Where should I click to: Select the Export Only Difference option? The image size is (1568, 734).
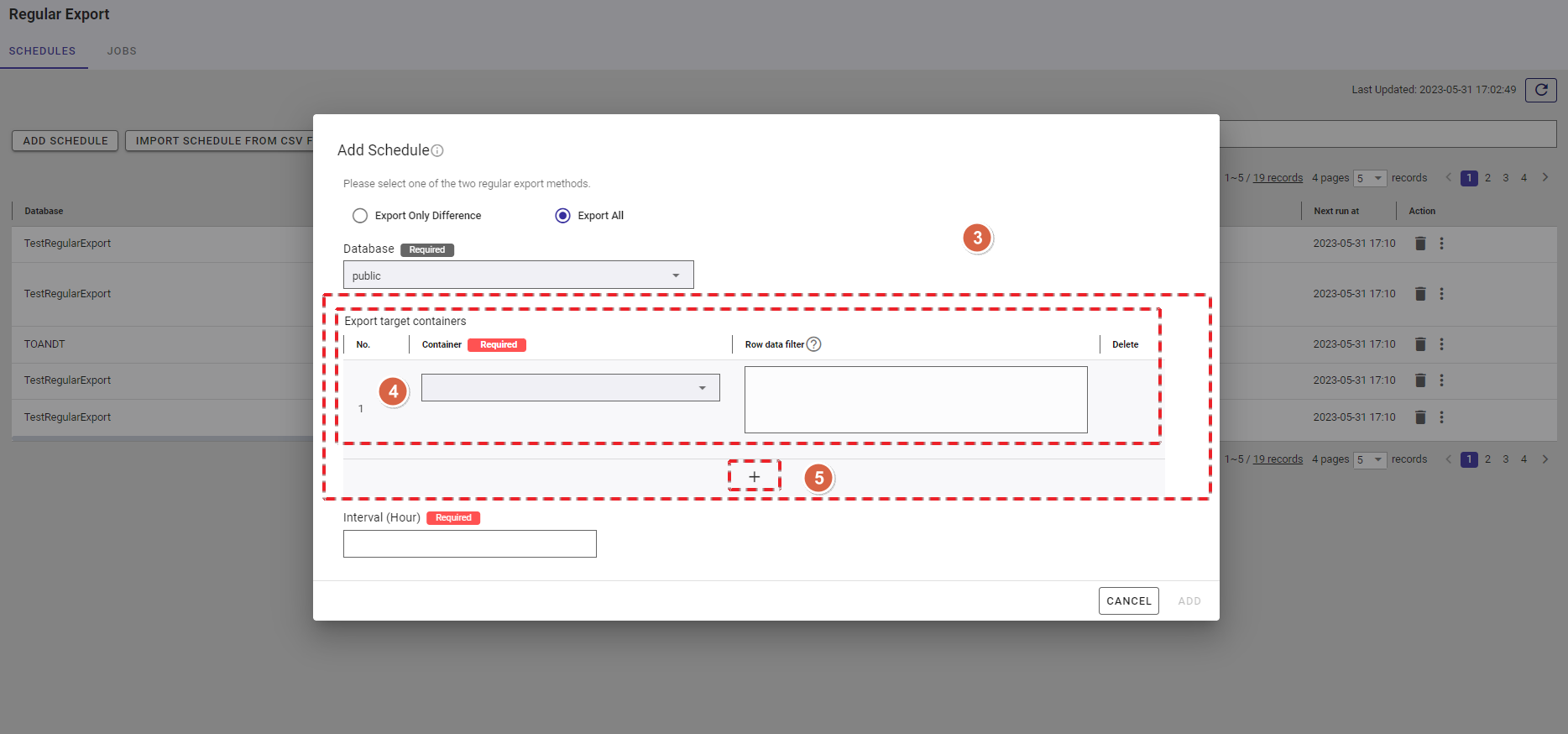coord(360,216)
